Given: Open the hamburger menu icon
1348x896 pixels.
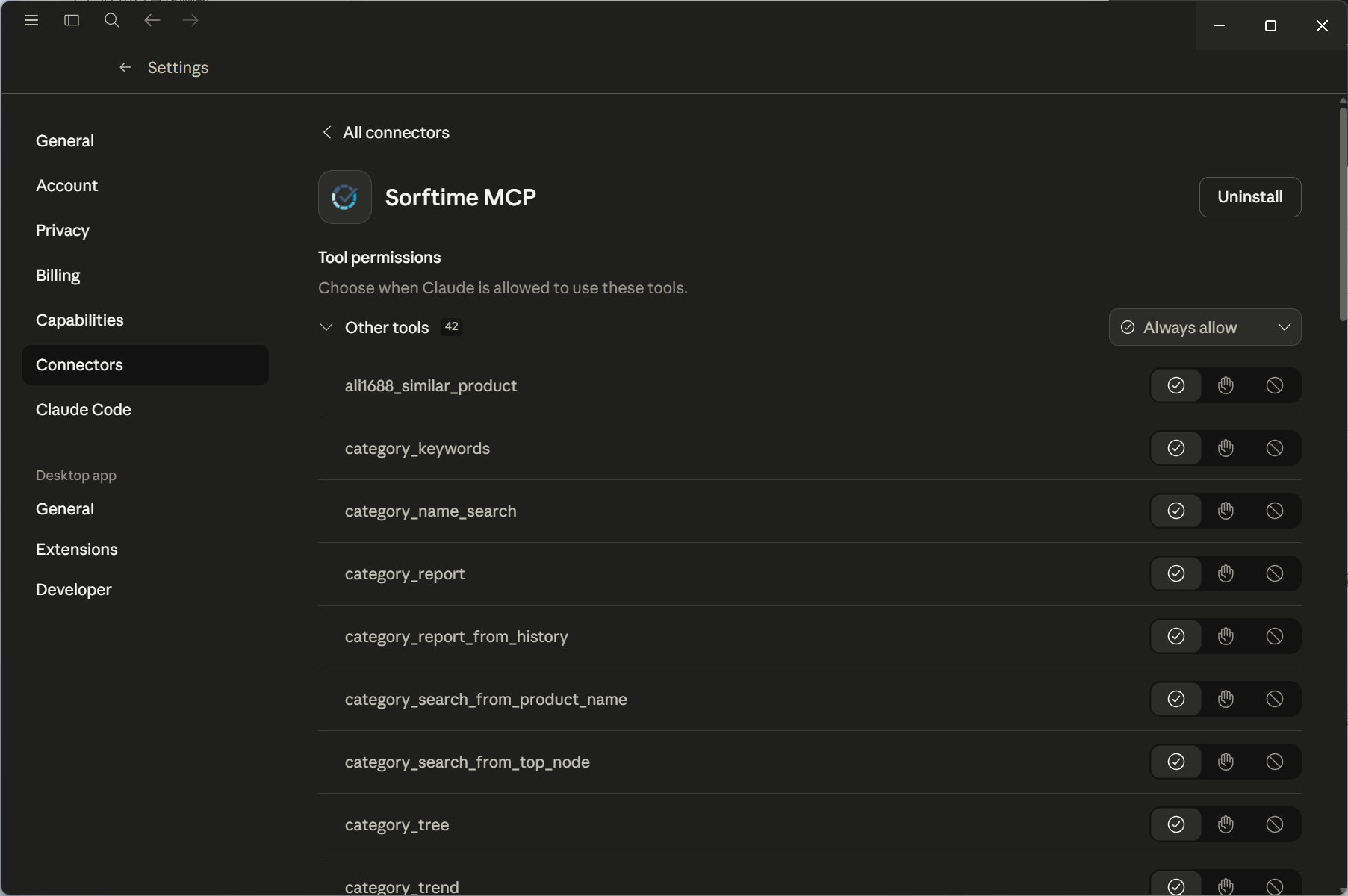Looking at the screenshot, I should click(31, 20).
